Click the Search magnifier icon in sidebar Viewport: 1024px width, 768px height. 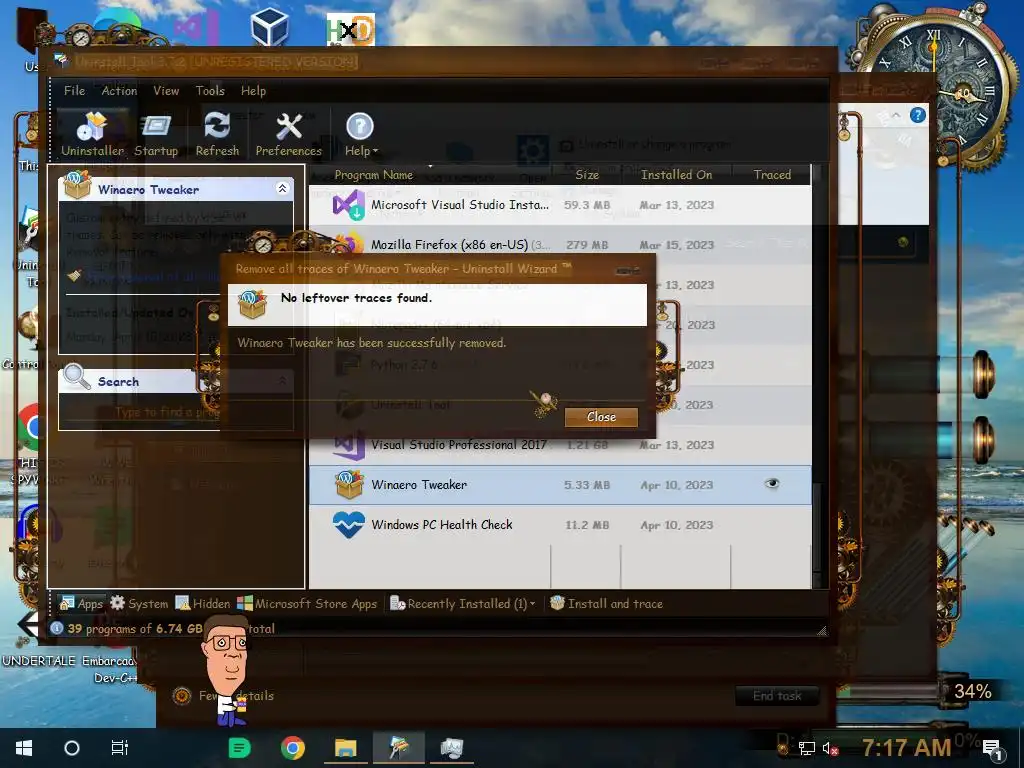[x=77, y=377]
